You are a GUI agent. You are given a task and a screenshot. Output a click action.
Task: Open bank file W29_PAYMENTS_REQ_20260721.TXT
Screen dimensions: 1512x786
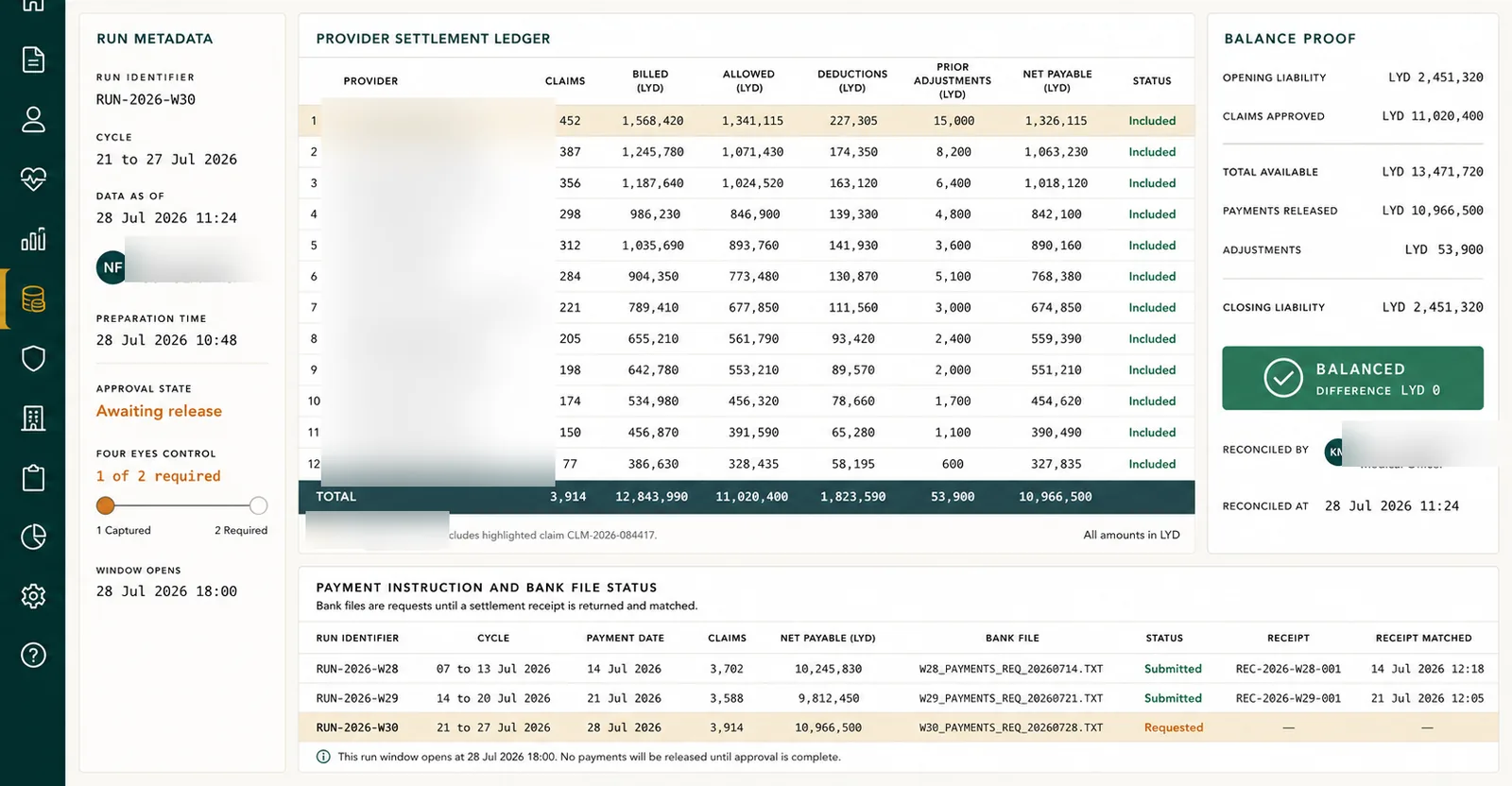pos(1011,698)
